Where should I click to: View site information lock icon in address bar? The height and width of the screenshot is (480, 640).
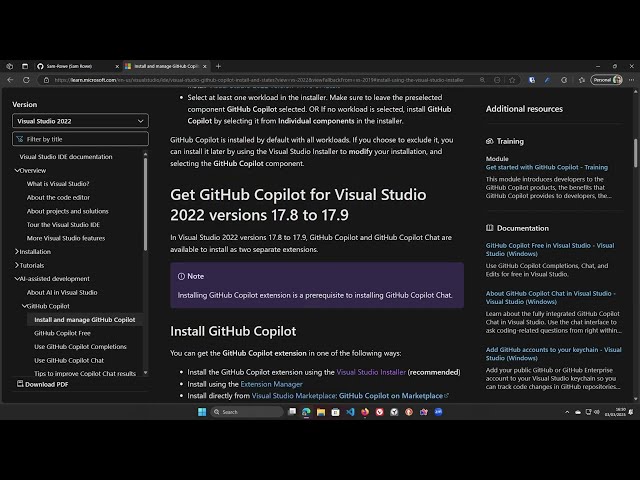tap(47, 80)
